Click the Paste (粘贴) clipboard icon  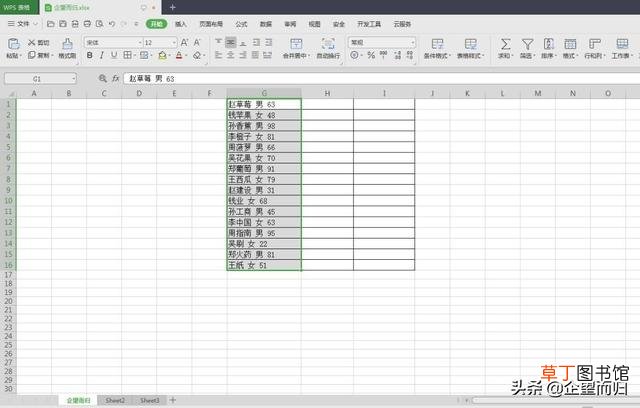click(13, 44)
